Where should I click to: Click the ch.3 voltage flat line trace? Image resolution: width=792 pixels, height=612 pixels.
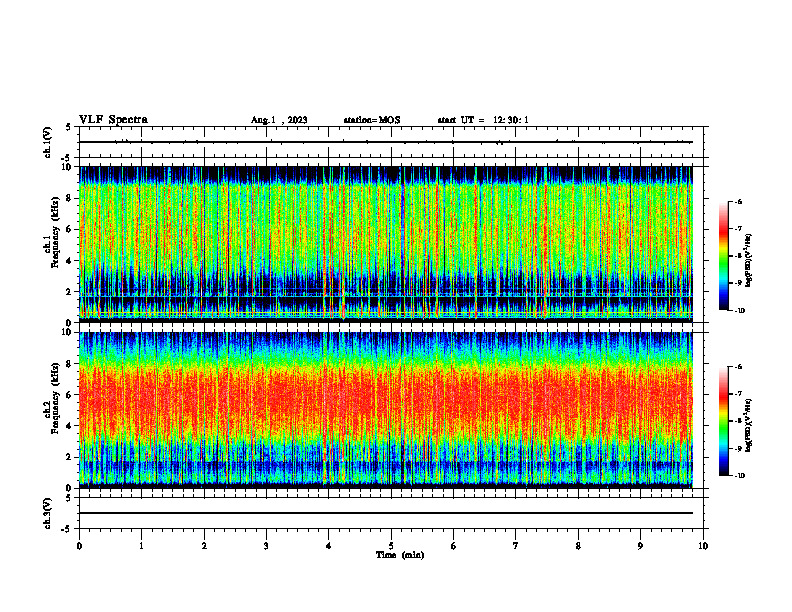[385, 513]
